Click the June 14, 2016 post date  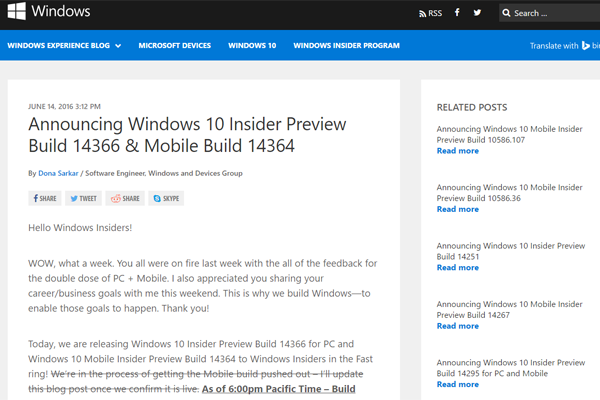pos(64,106)
